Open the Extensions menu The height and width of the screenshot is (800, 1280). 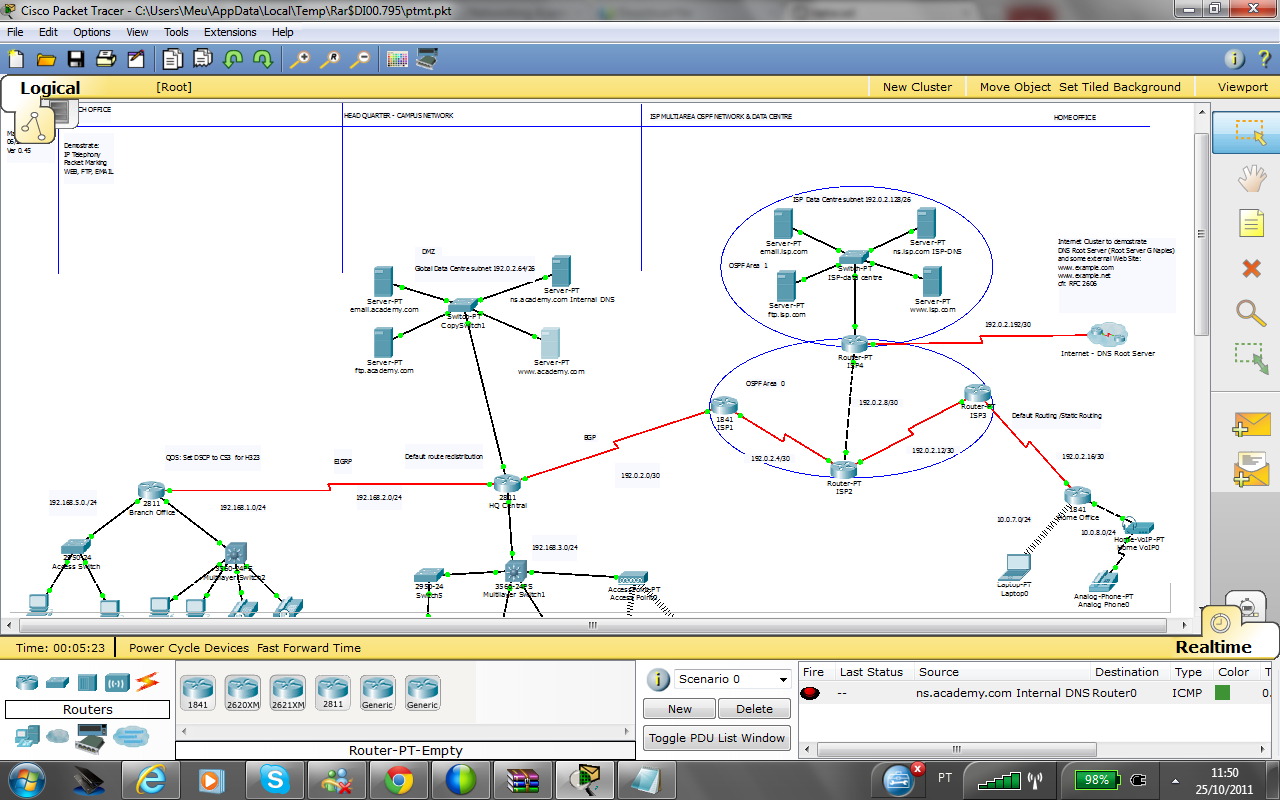[230, 31]
